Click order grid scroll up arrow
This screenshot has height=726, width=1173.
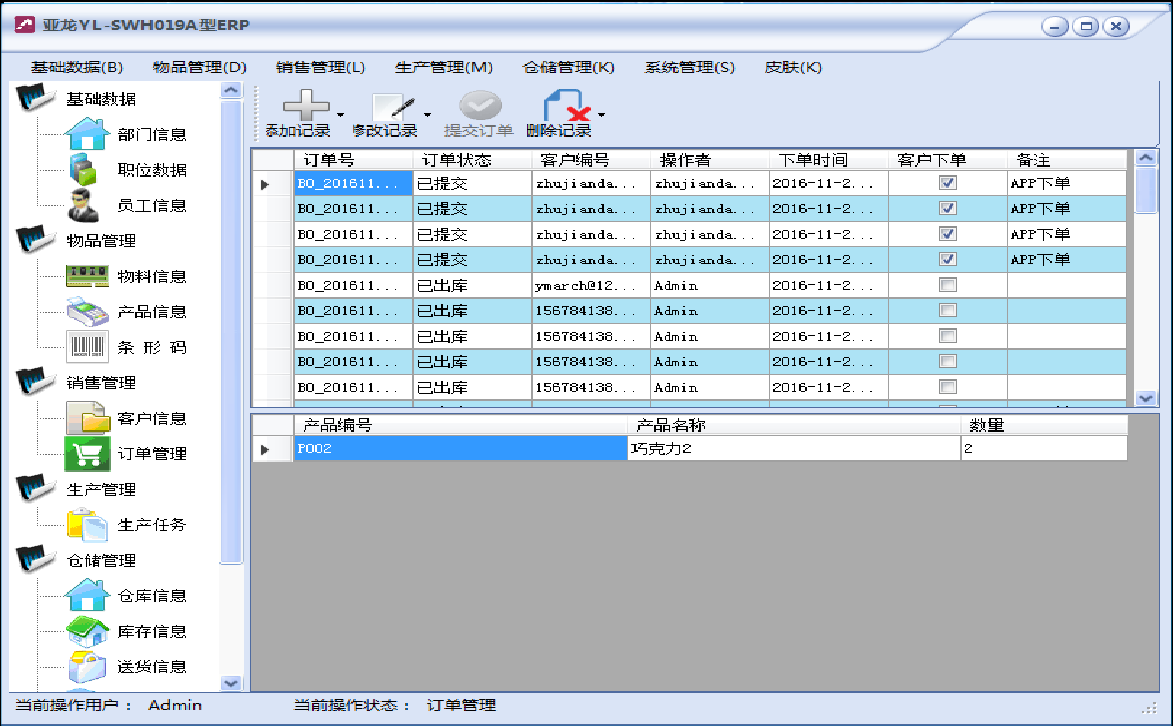(x=1145, y=157)
